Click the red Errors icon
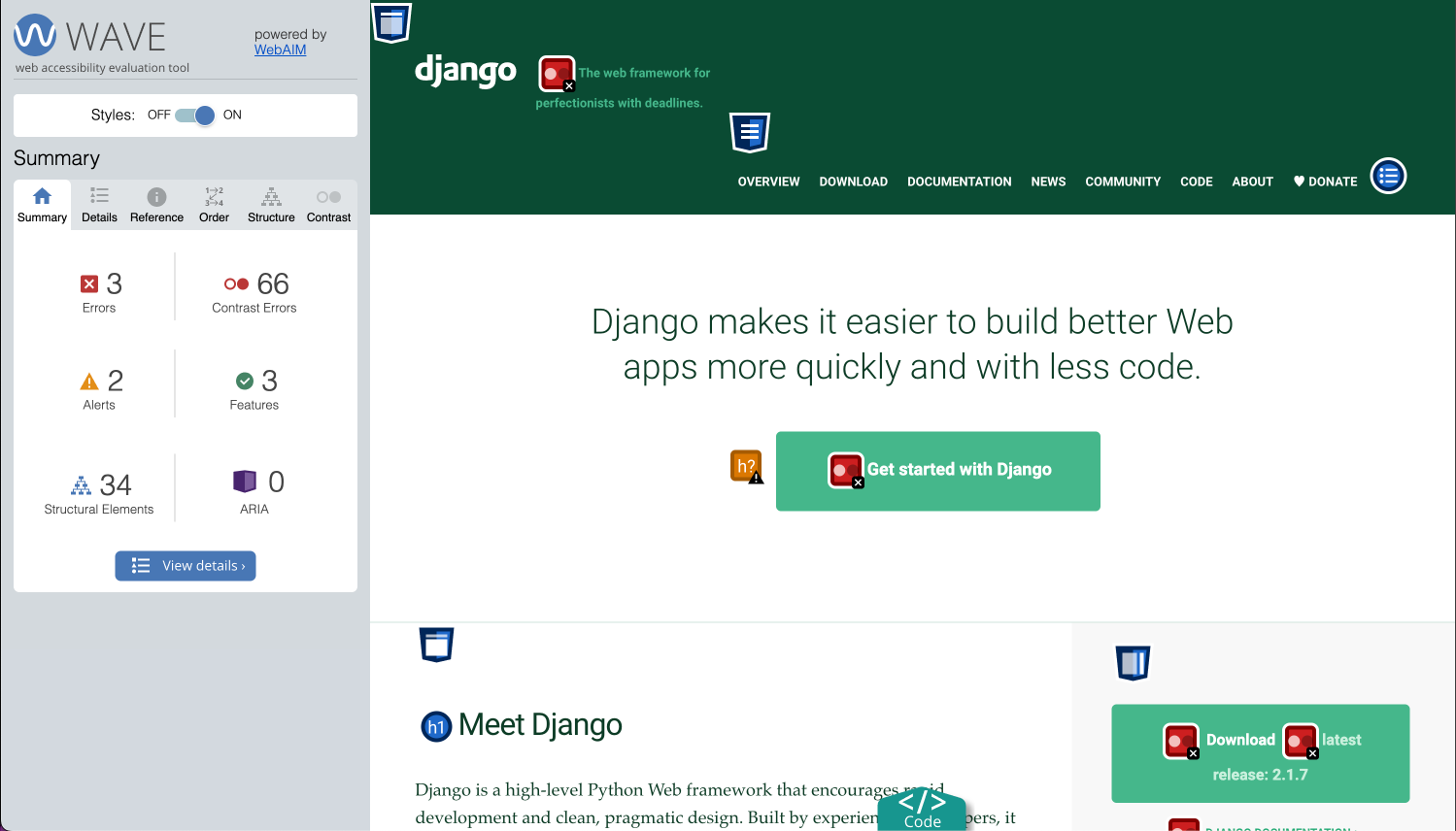 click(x=89, y=283)
